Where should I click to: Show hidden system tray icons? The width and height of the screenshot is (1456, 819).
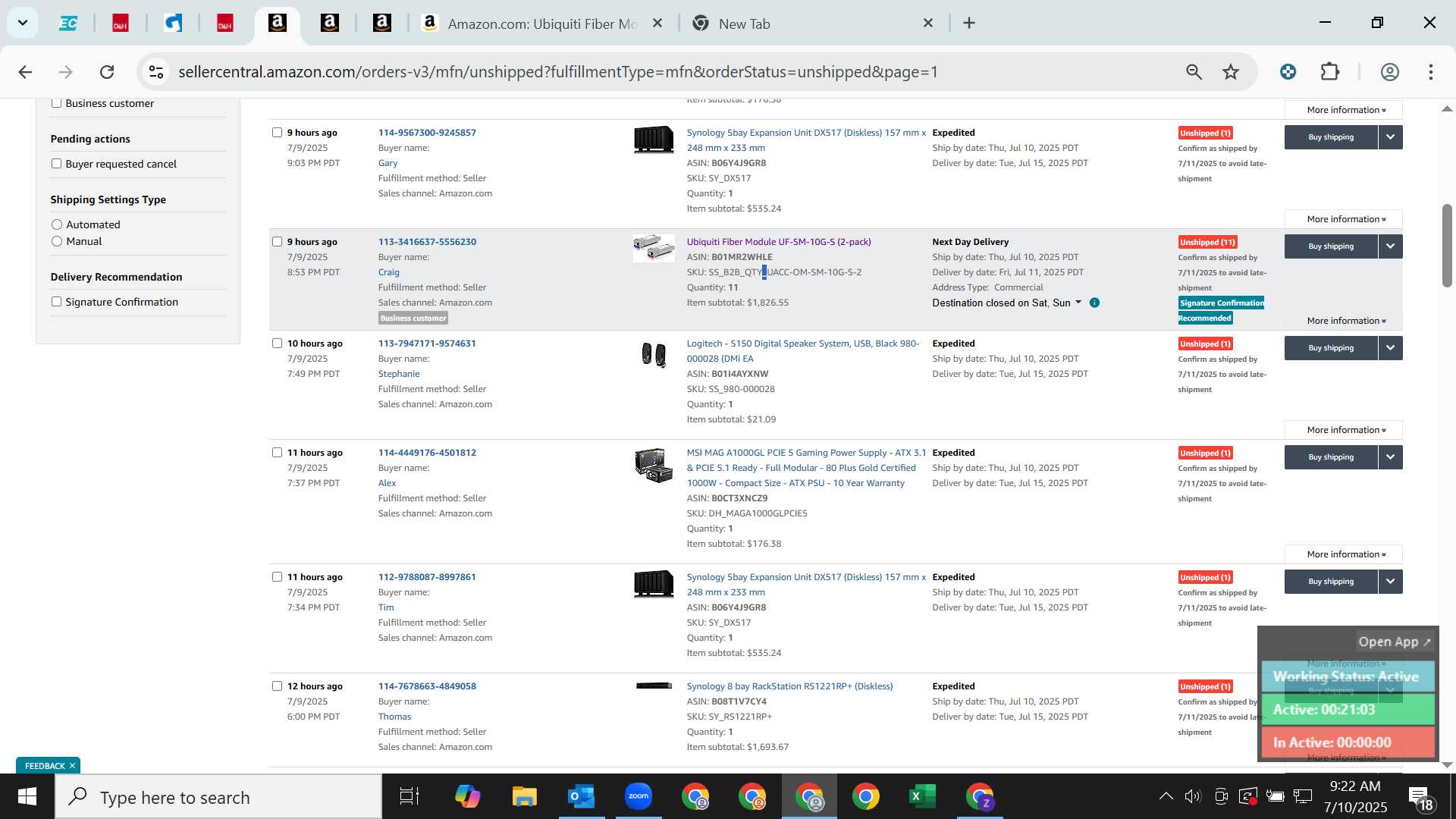pyautogui.click(x=1166, y=796)
